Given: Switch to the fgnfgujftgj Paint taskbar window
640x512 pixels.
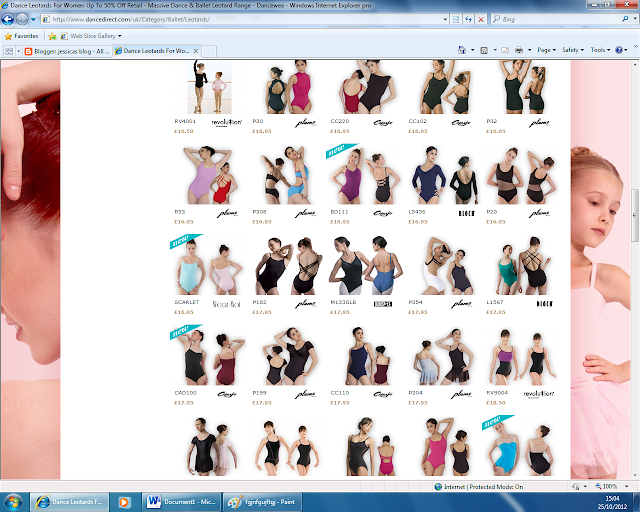Looking at the screenshot, I should [x=262, y=502].
